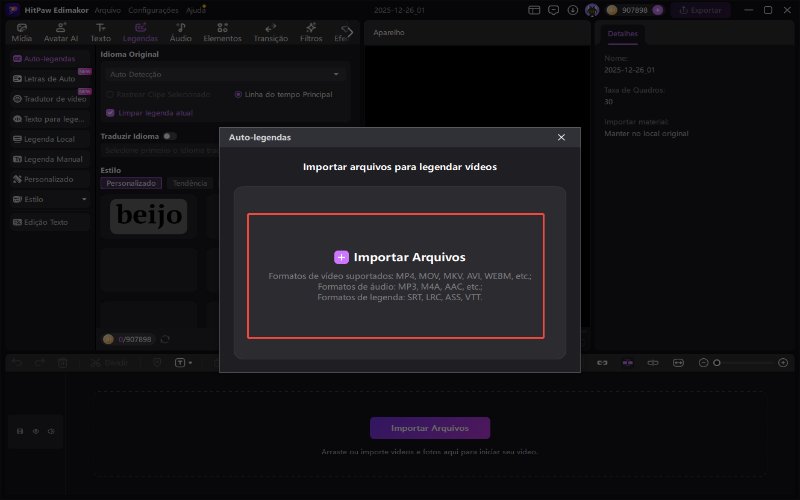
Task: Select the Linha do tempo Principal radio option
Action: click(238, 94)
